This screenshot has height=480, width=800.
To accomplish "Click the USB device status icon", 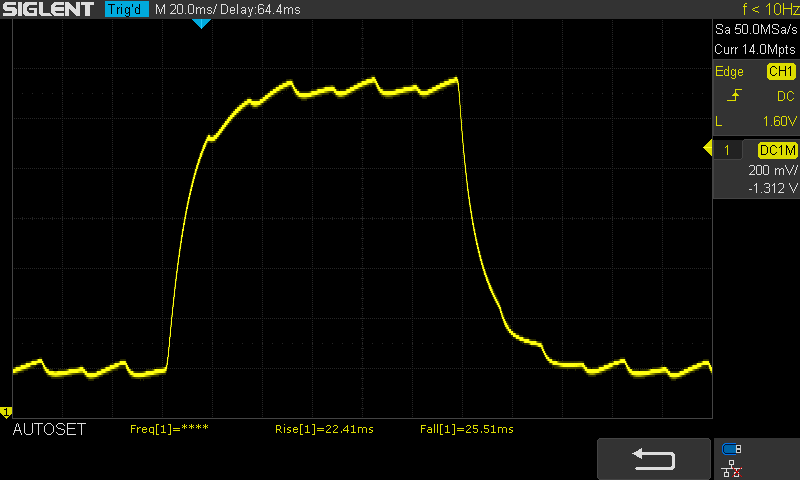I will 732,449.
